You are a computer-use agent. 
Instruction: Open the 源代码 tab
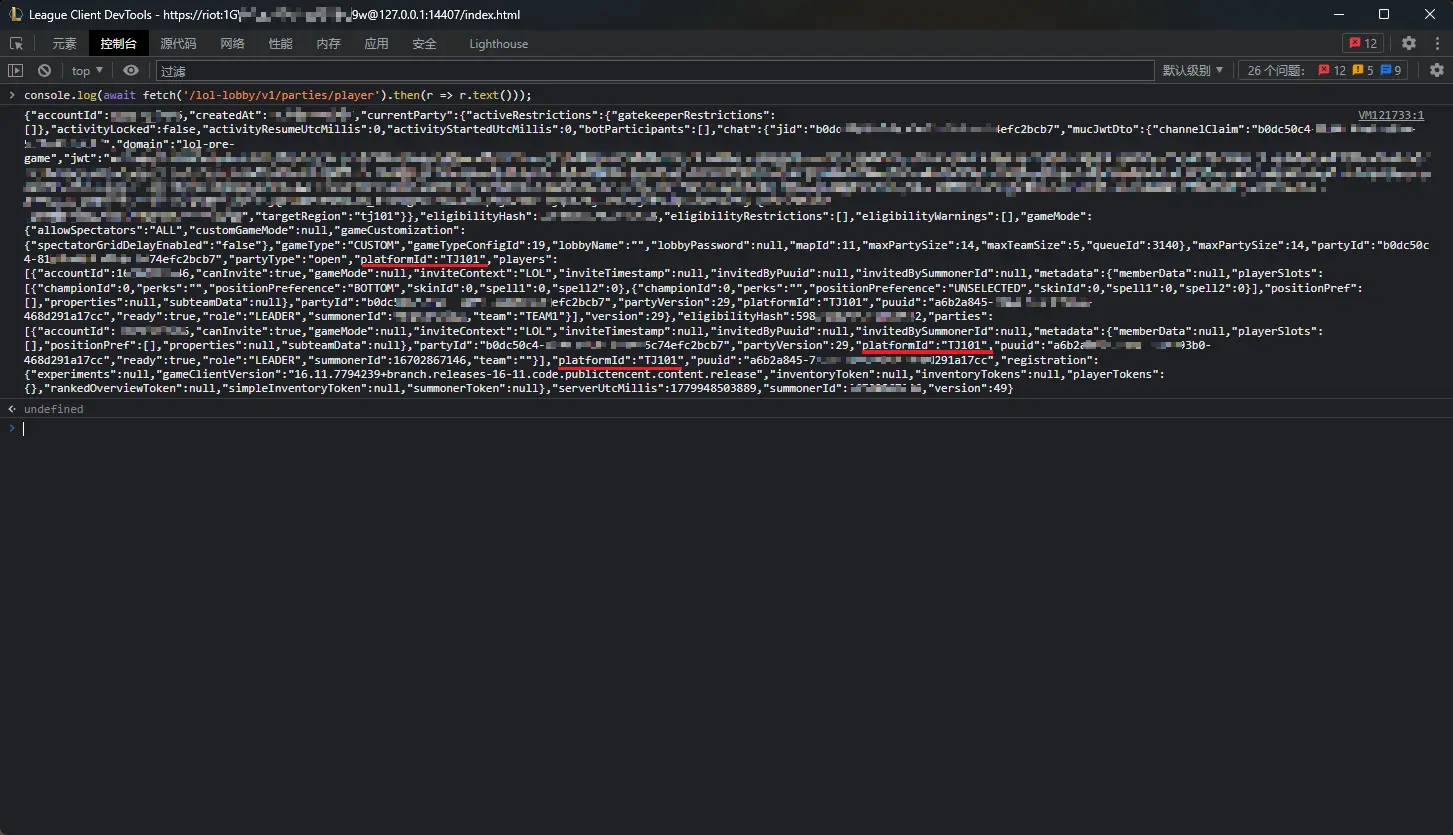[178, 43]
